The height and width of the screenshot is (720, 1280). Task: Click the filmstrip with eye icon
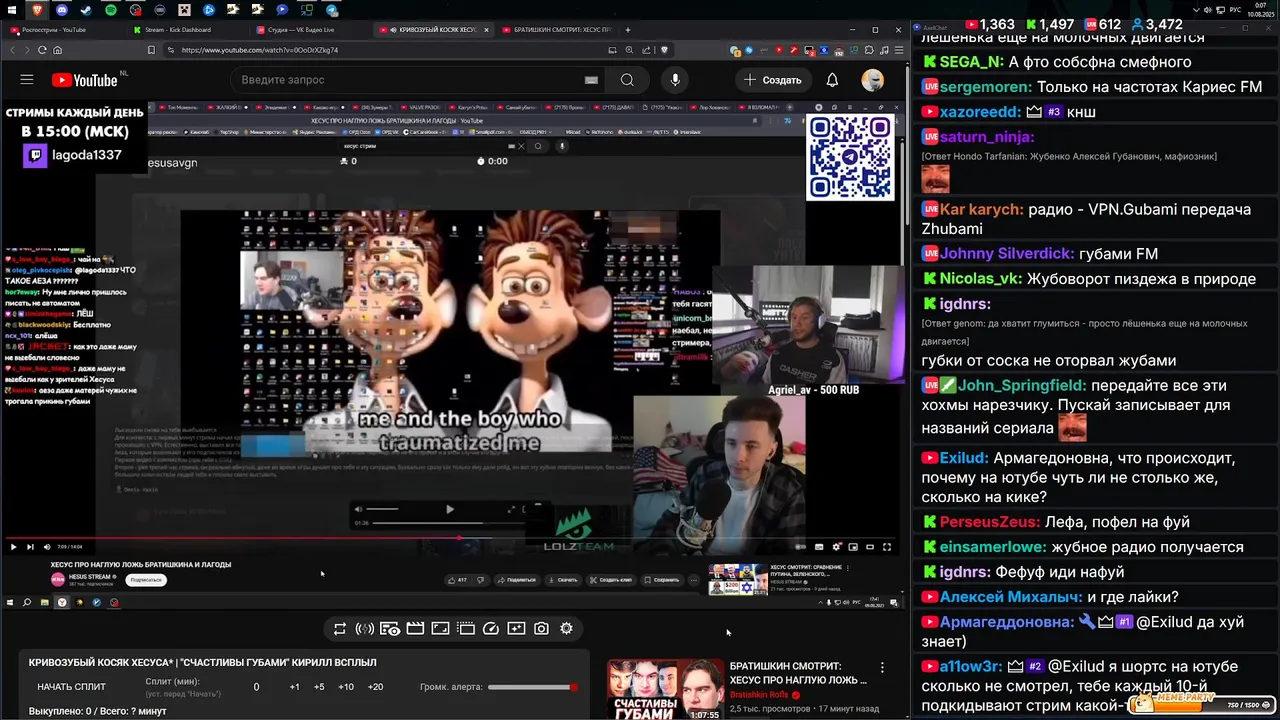tap(390, 629)
